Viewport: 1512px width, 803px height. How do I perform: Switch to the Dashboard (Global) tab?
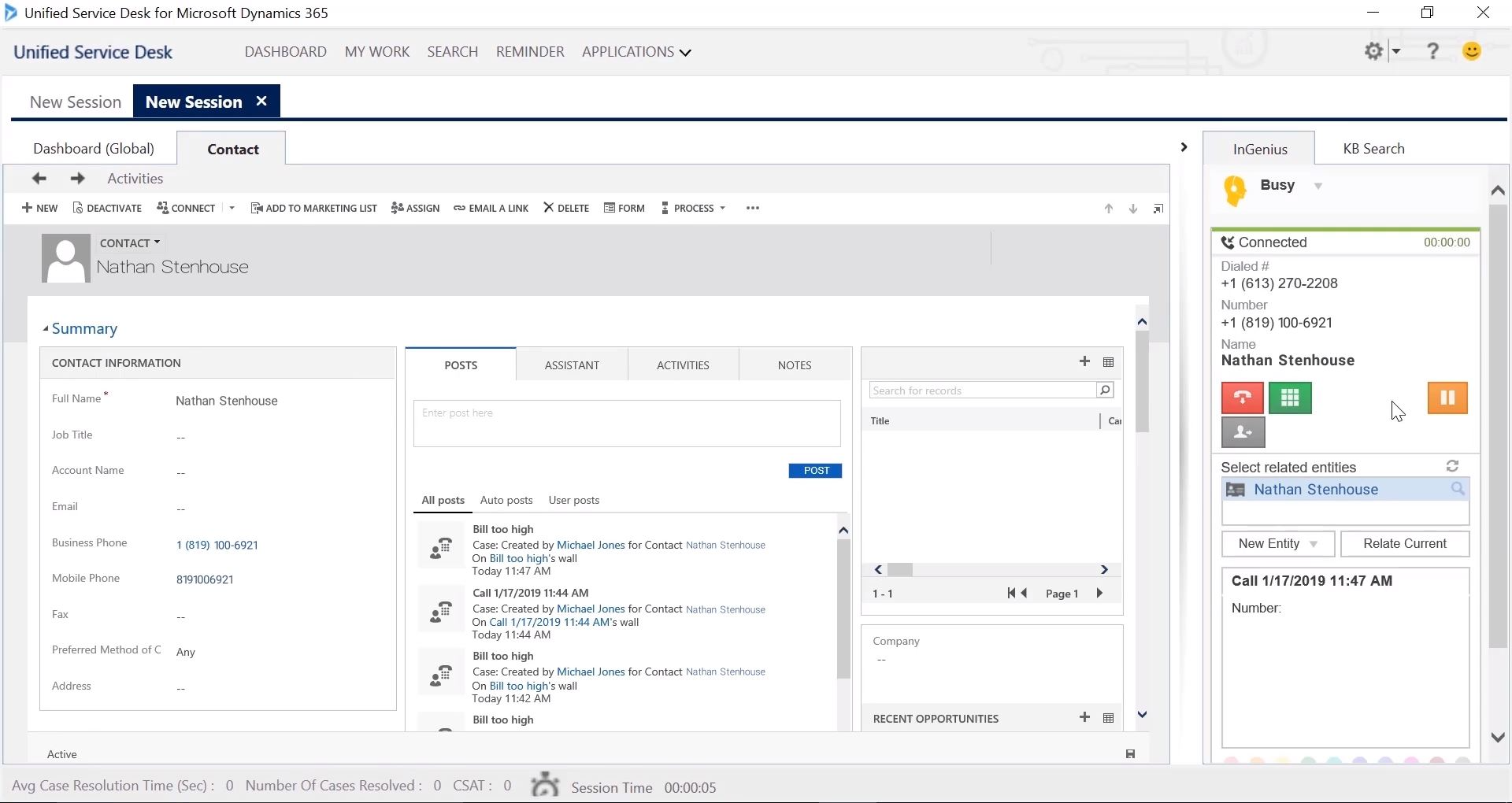94,149
